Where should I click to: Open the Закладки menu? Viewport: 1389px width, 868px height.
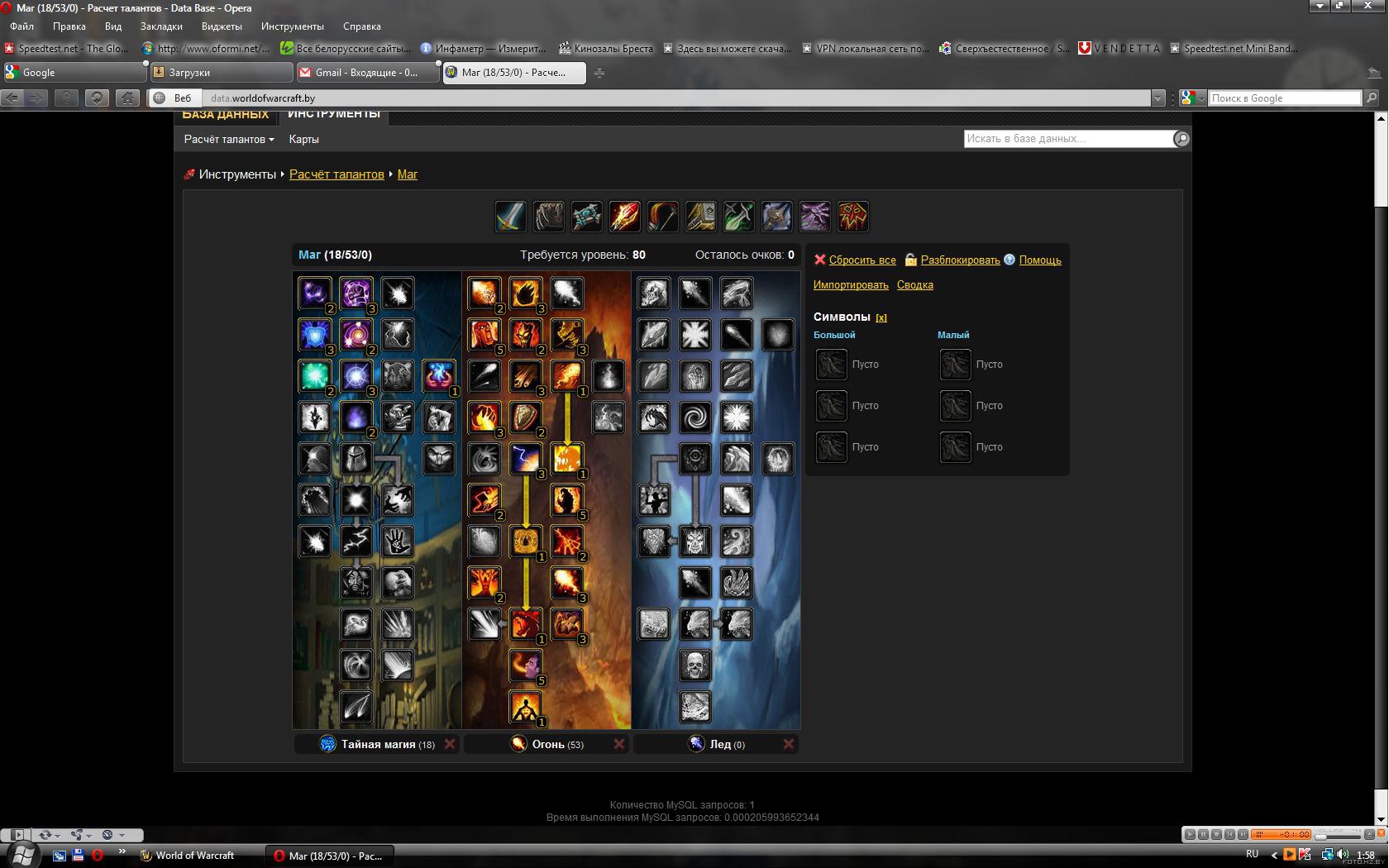(x=161, y=26)
